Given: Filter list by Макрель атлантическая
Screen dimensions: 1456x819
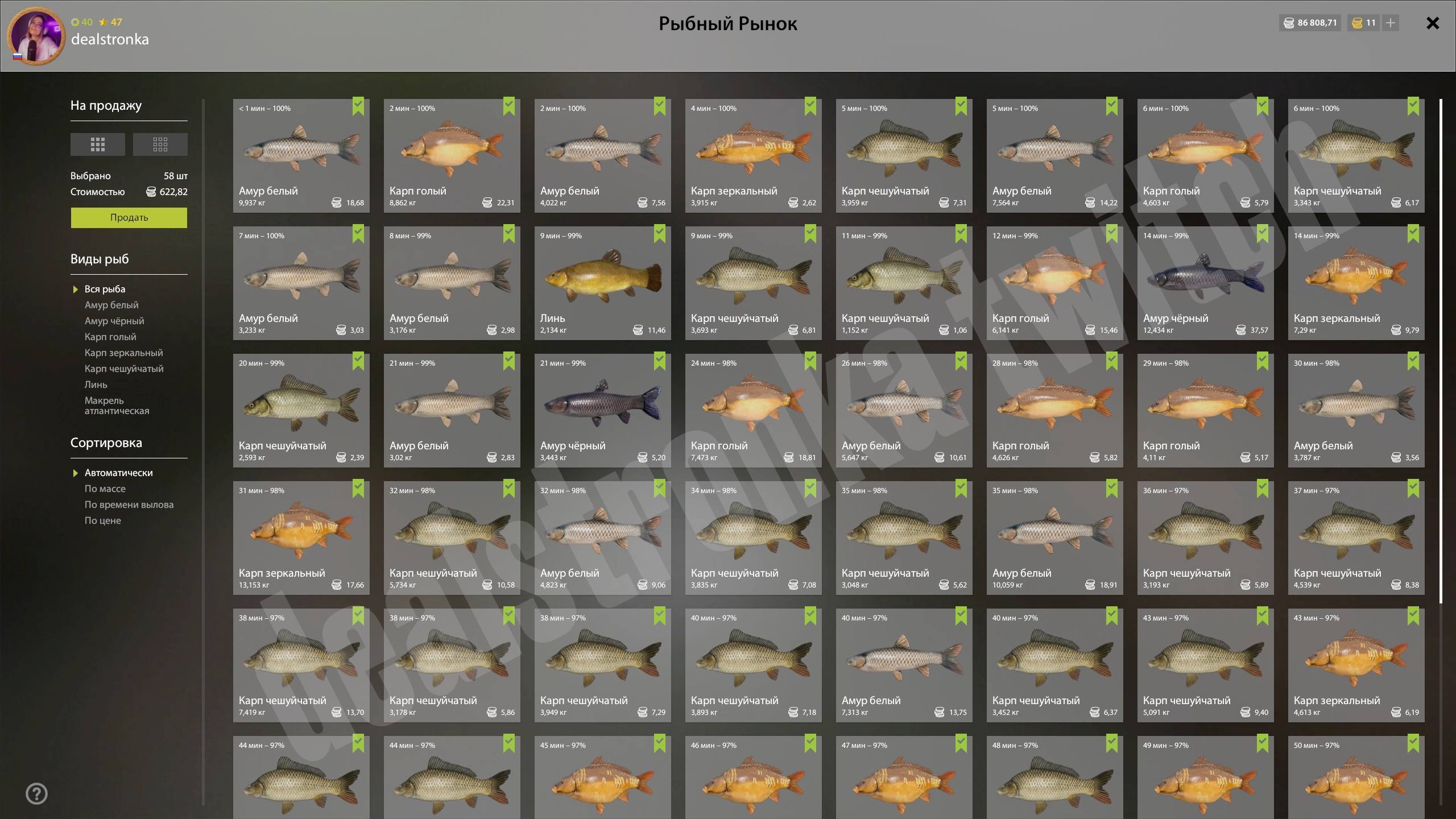Looking at the screenshot, I should point(117,406).
